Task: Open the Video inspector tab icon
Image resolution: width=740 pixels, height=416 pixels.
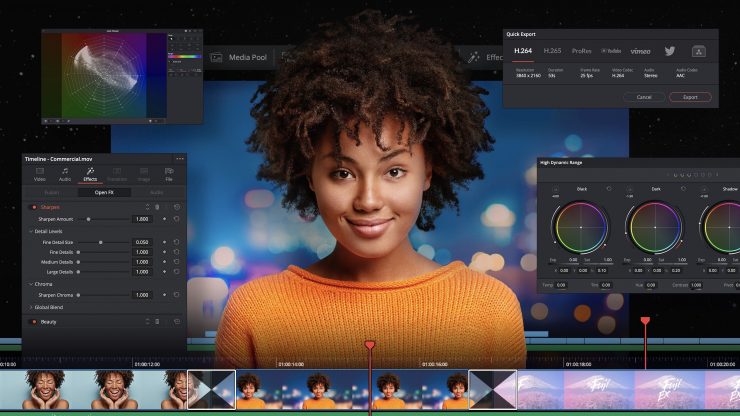Action: pos(40,174)
